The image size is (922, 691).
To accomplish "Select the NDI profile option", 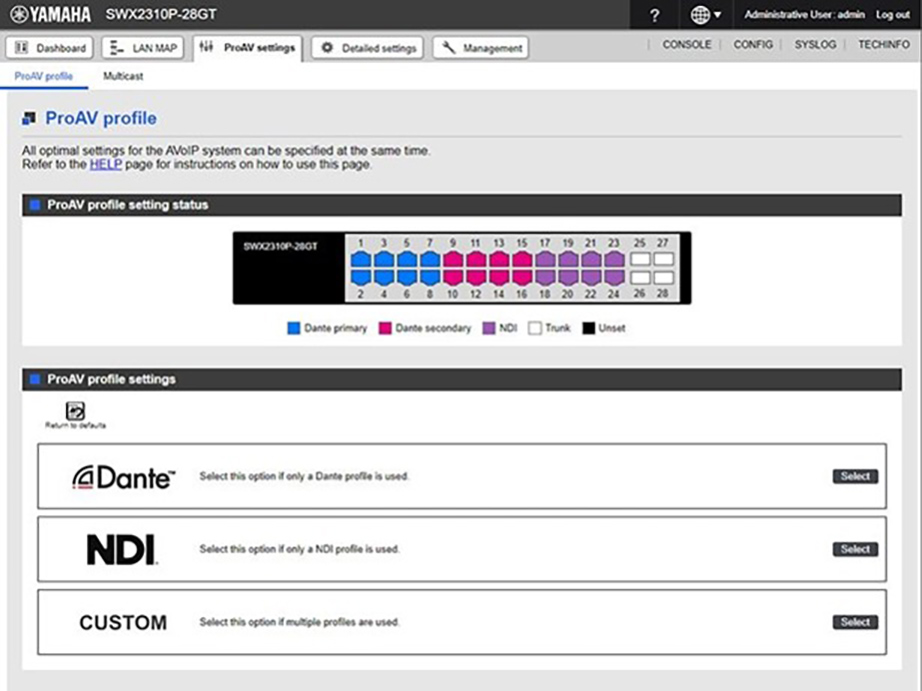I will point(854,549).
